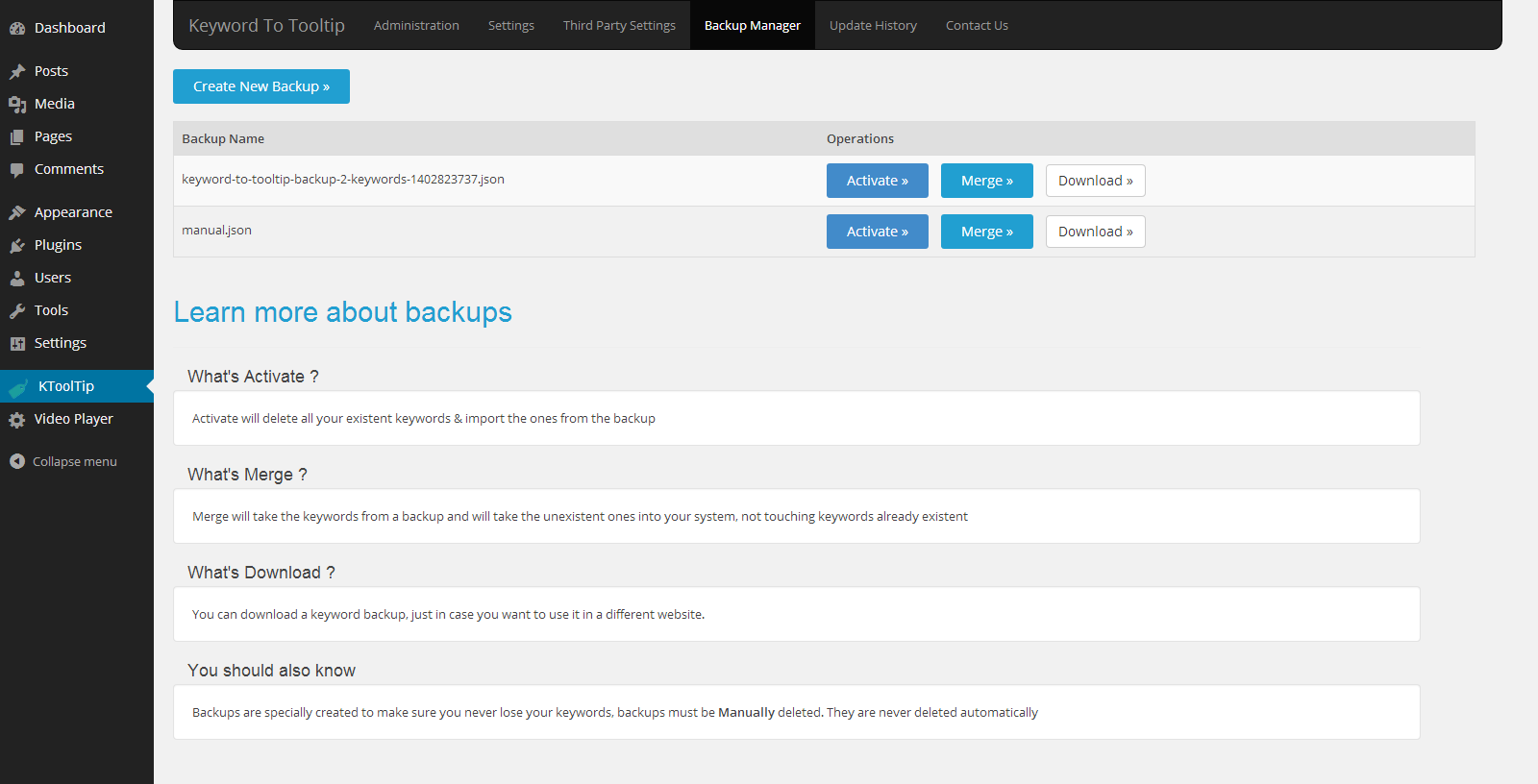Open the Appearance menu item
Screen dimensions: 1538x784
click(77, 212)
